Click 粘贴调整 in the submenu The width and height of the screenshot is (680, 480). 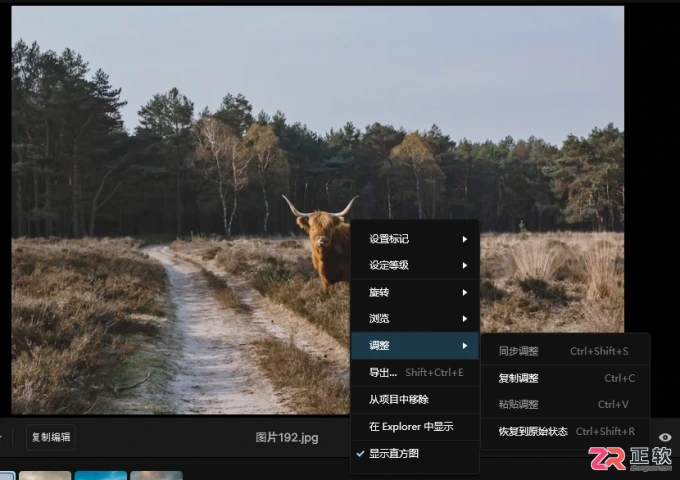(x=565, y=405)
